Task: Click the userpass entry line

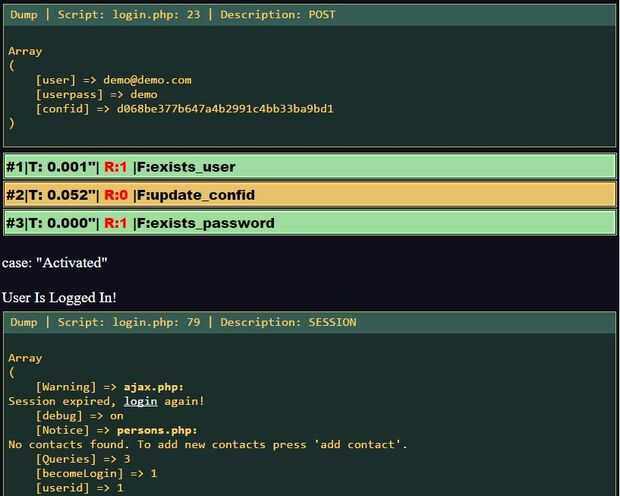Action: pyautogui.click(x=96, y=94)
